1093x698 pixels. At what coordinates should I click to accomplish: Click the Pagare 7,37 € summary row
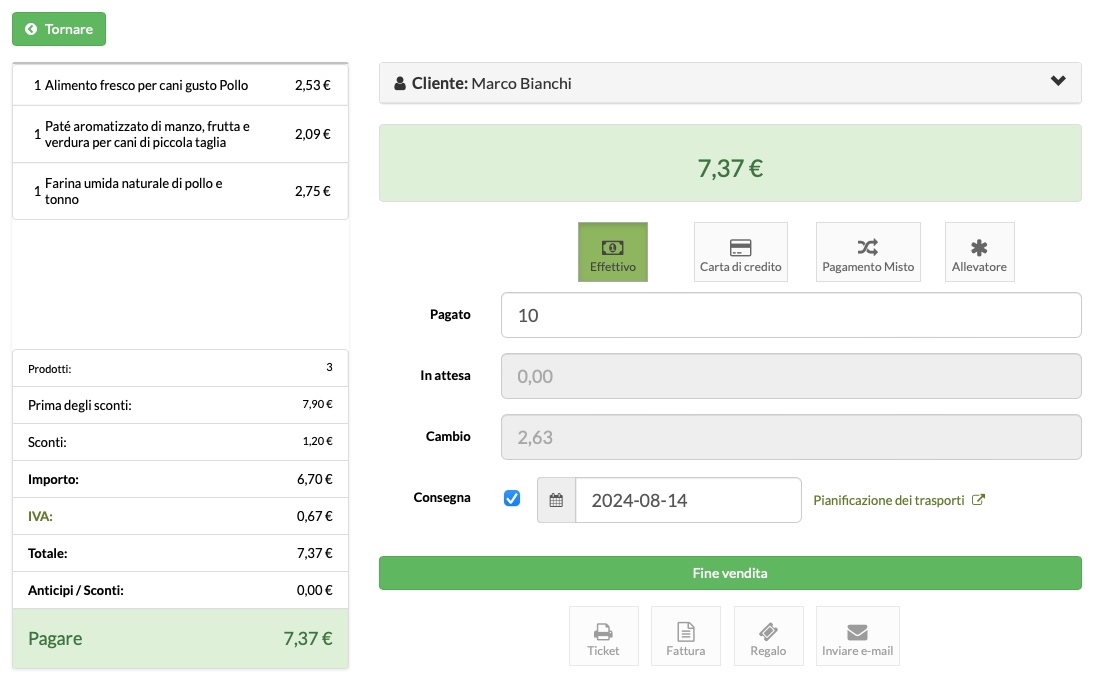[180, 639]
